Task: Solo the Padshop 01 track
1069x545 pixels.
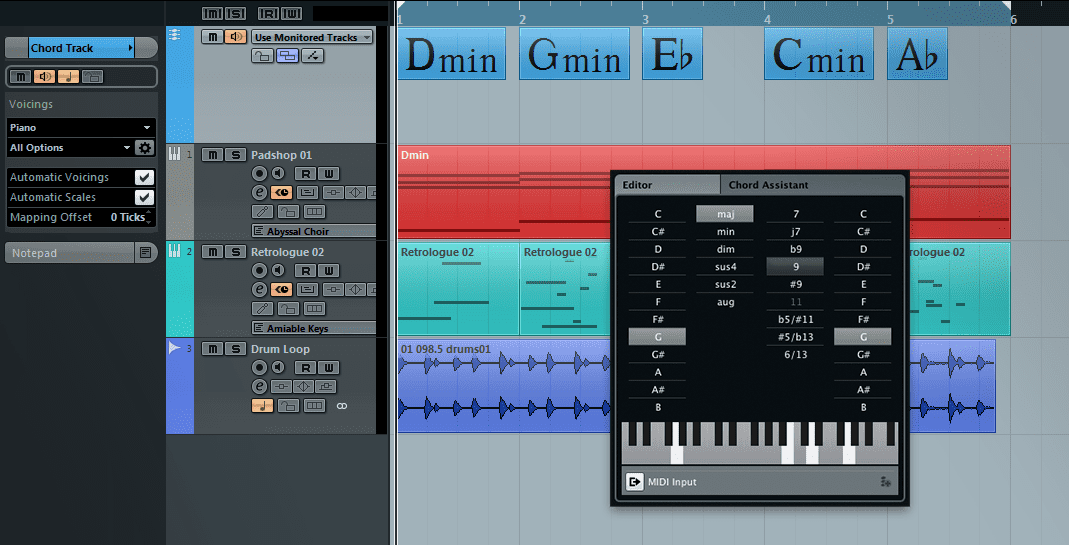Action: click(235, 155)
